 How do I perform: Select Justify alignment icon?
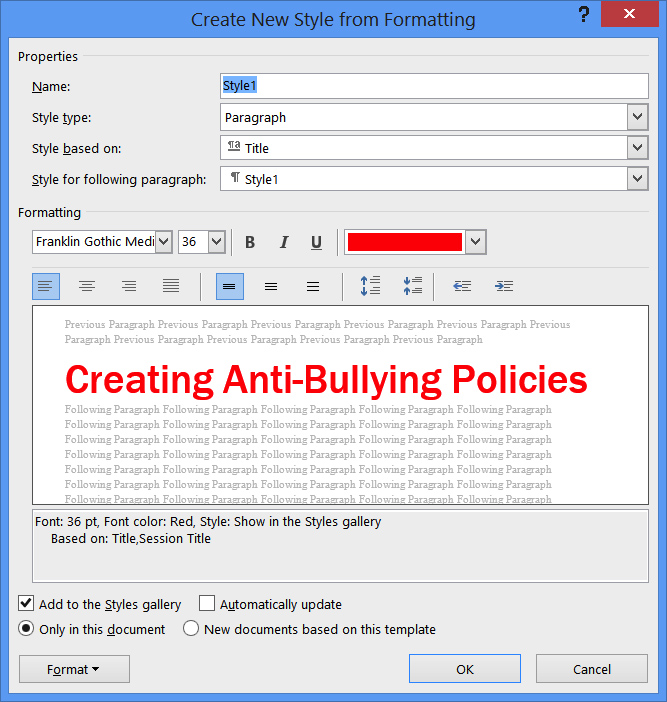(x=171, y=286)
